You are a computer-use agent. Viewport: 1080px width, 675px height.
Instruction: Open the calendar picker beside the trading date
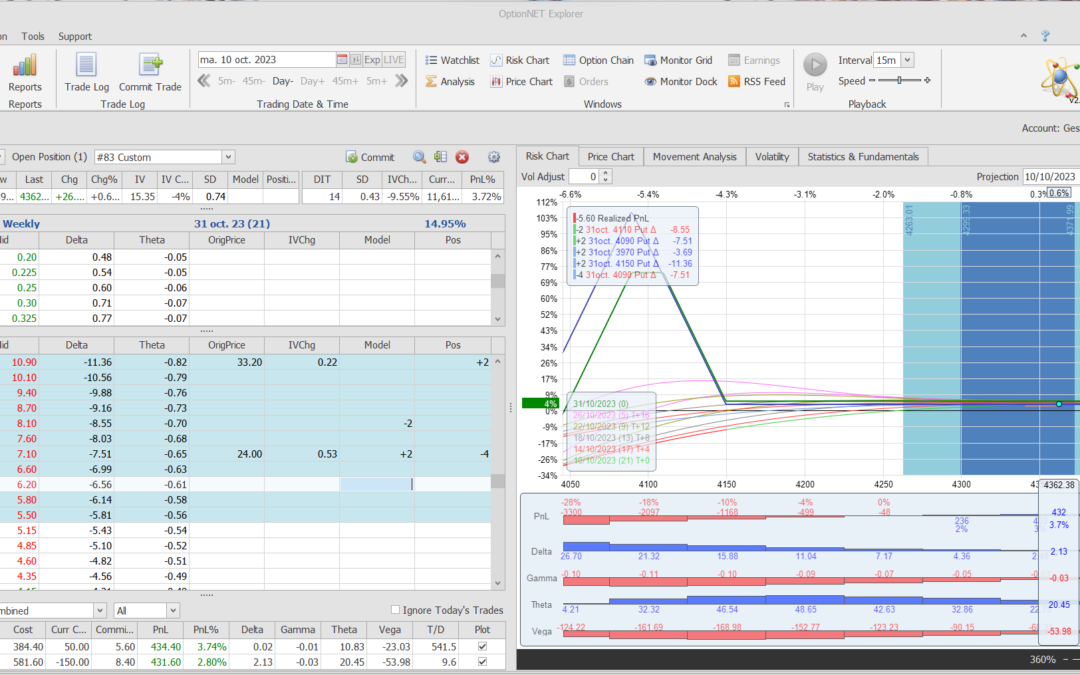click(x=342, y=60)
